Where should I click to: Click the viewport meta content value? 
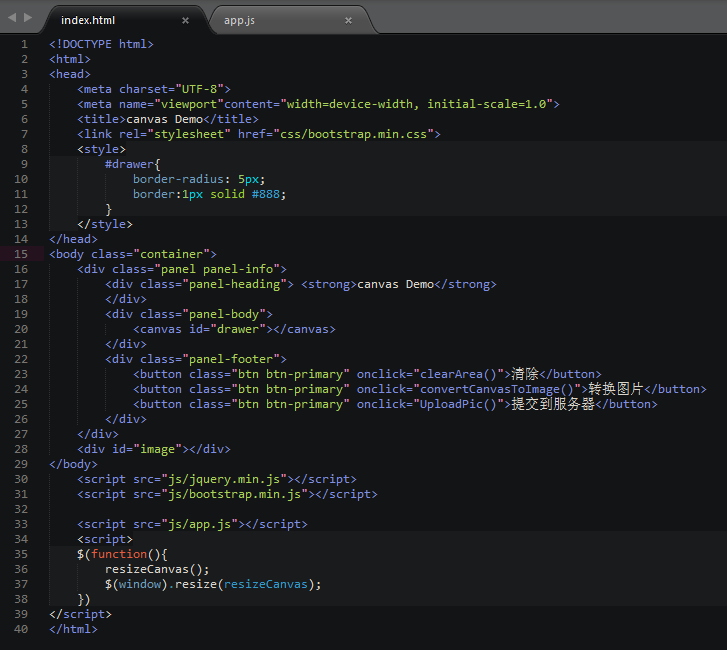pos(419,104)
